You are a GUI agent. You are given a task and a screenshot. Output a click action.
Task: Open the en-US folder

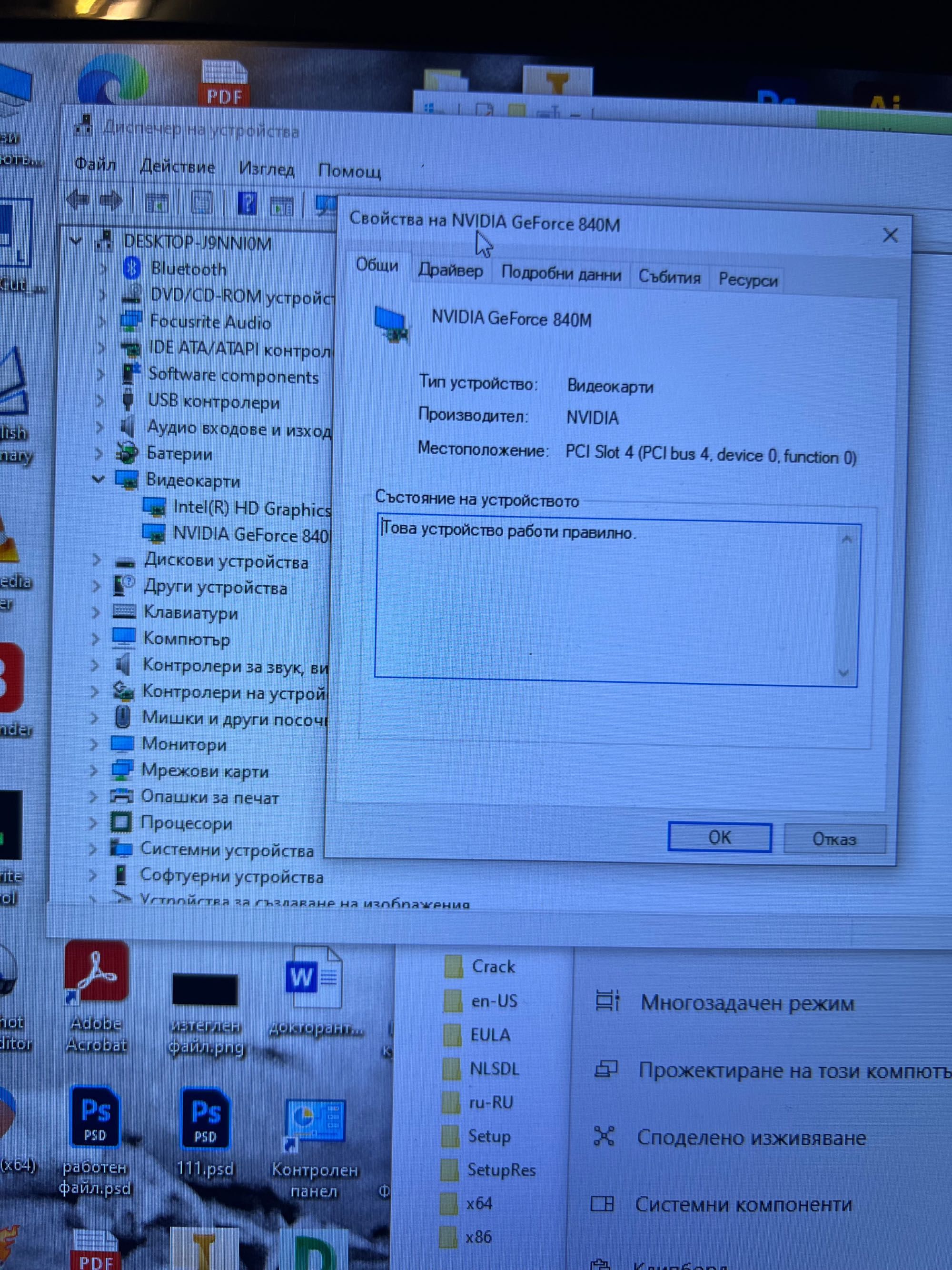click(x=481, y=1001)
